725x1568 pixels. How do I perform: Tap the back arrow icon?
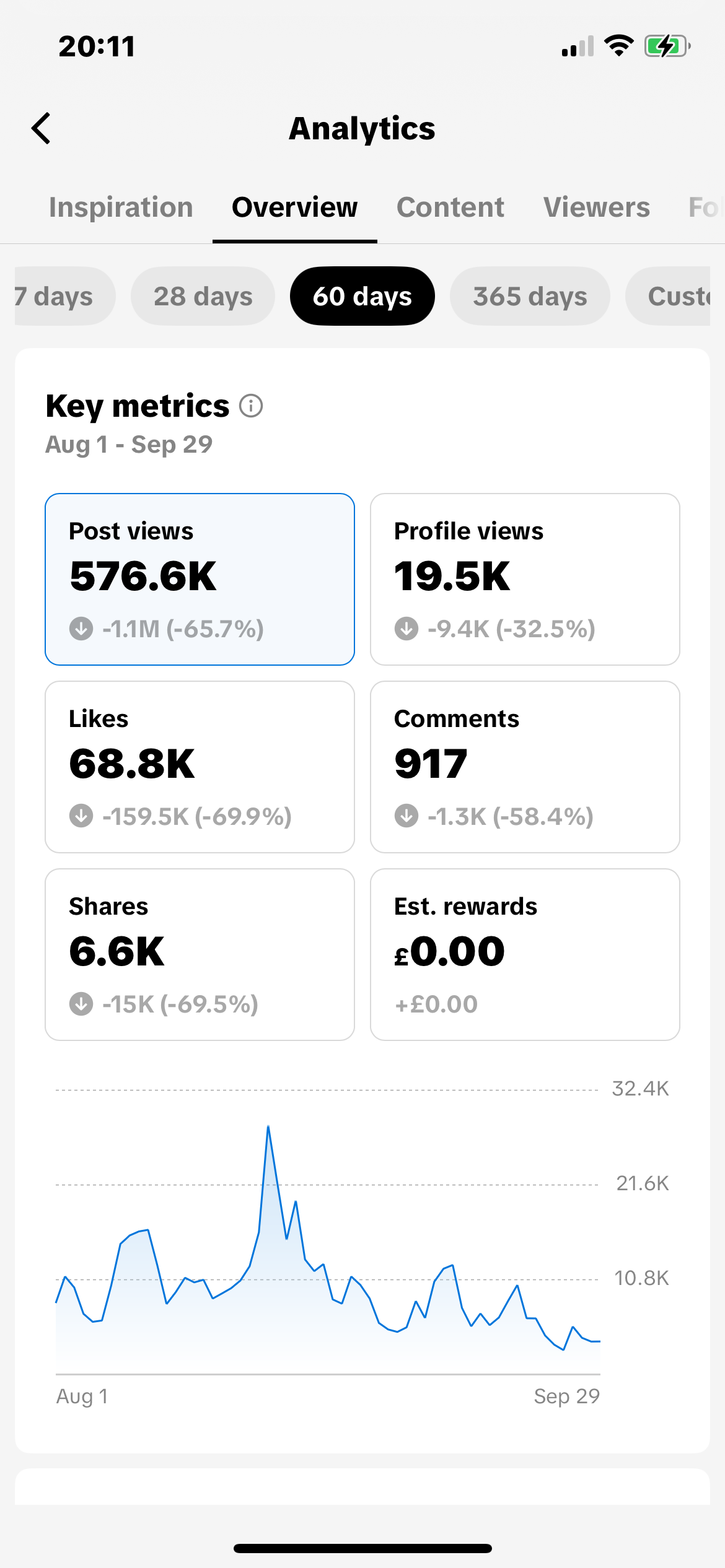tap(41, 128)
